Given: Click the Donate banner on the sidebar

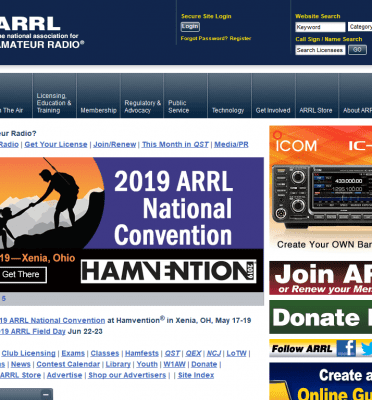Looking at the screenshot, I should [321, 317].
